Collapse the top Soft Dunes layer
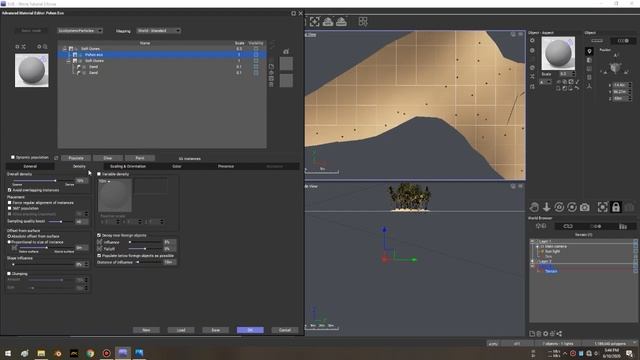This screenshot has width=640, height=360. click(64, 49)
